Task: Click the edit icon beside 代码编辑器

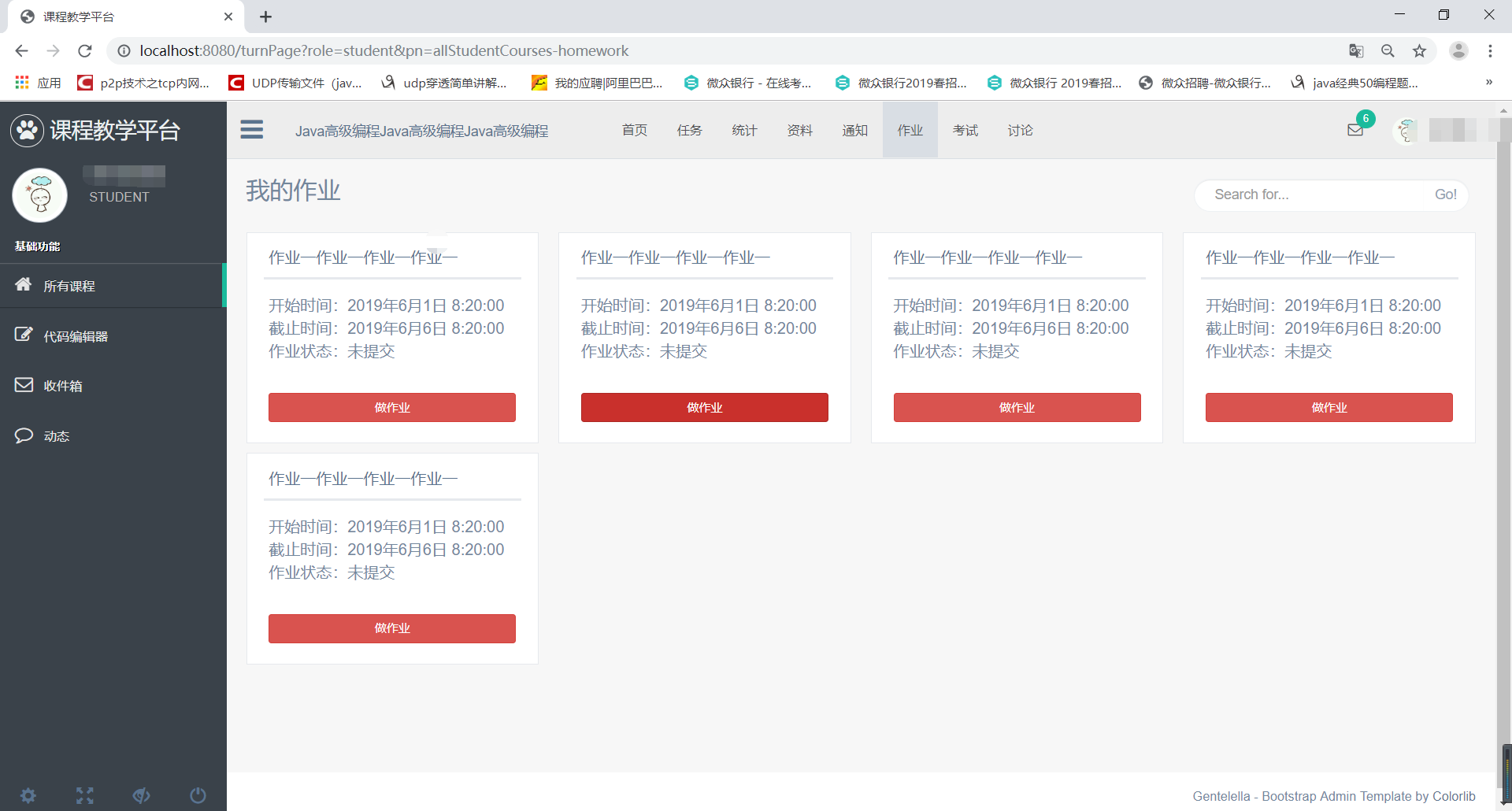Action: pyautogui.click(x=24, y=335)
